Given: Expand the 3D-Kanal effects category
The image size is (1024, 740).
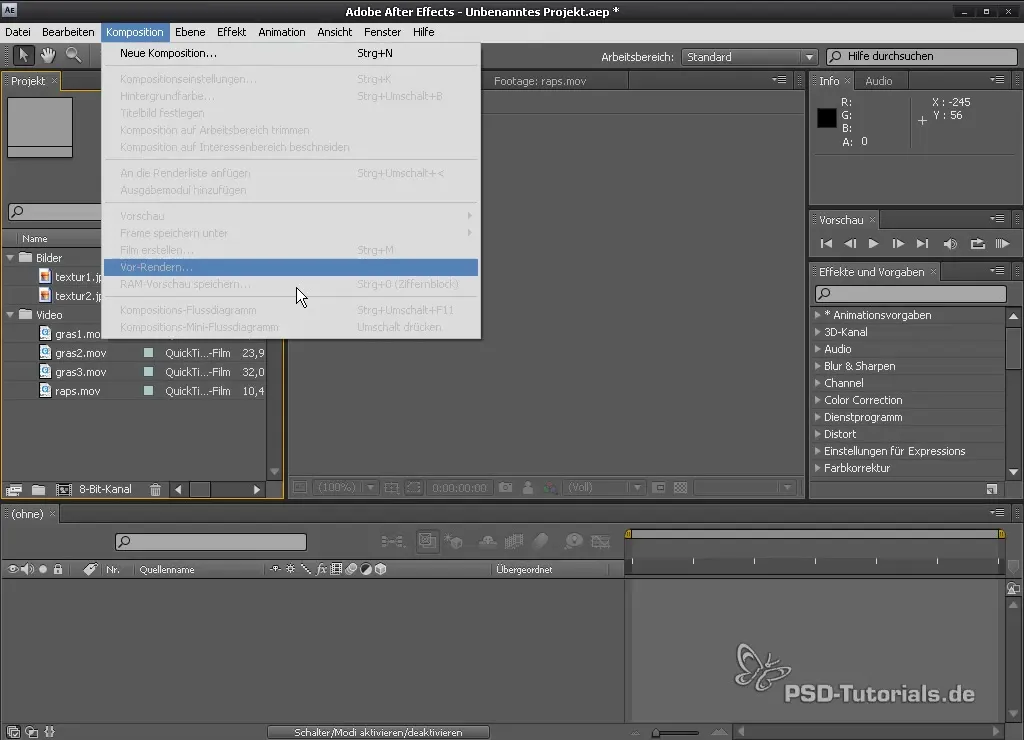Looking at the screenshot, I should click(818, 332).
